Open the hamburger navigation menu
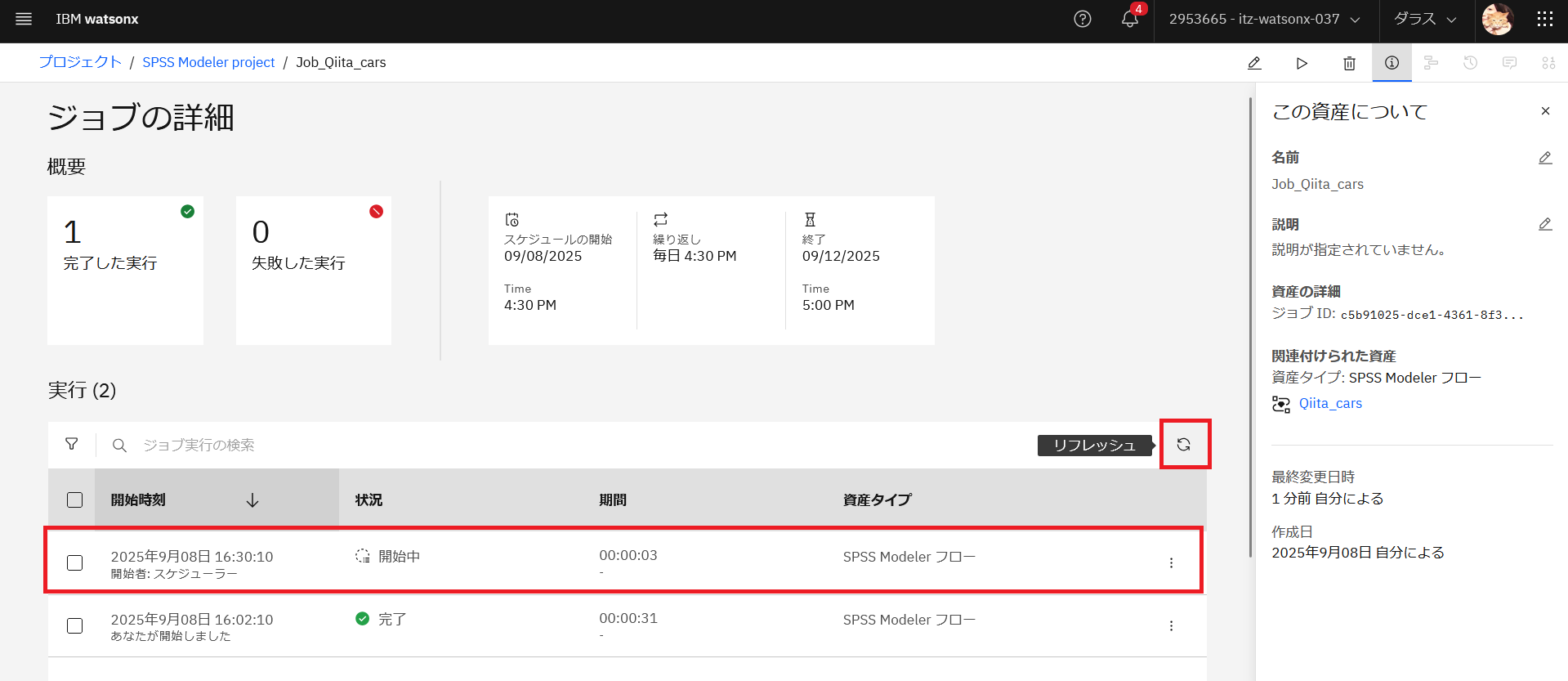The height and width of the screenshot is (681, 1568). [x=24, y=19]
